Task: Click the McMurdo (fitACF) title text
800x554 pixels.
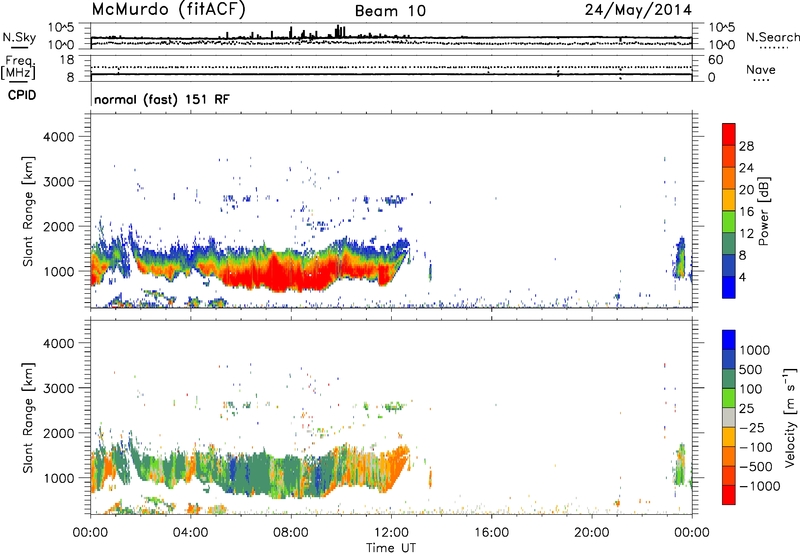Action: pos(168,10)
